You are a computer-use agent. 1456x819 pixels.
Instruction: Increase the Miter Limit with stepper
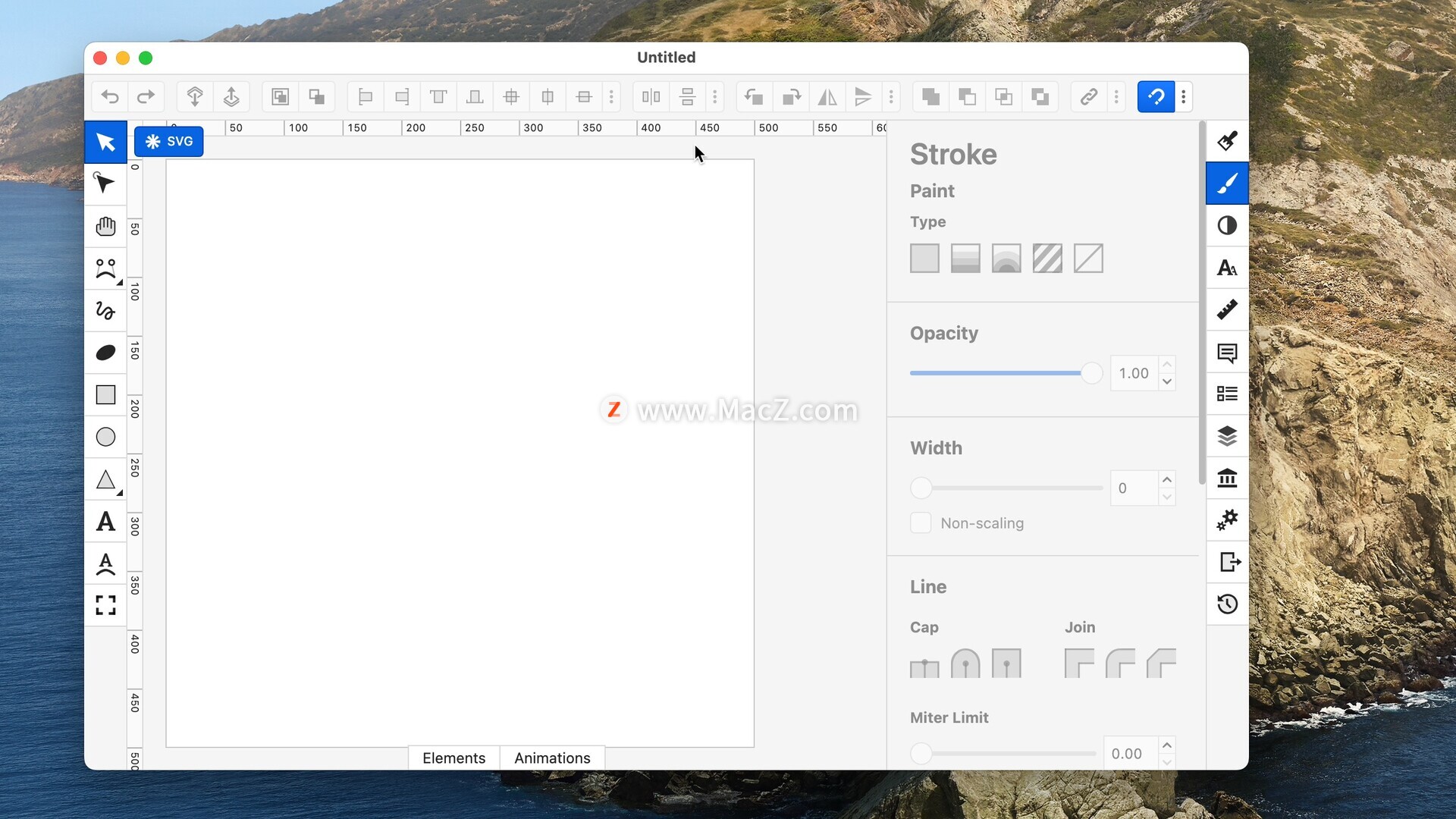click(1167, 745)
